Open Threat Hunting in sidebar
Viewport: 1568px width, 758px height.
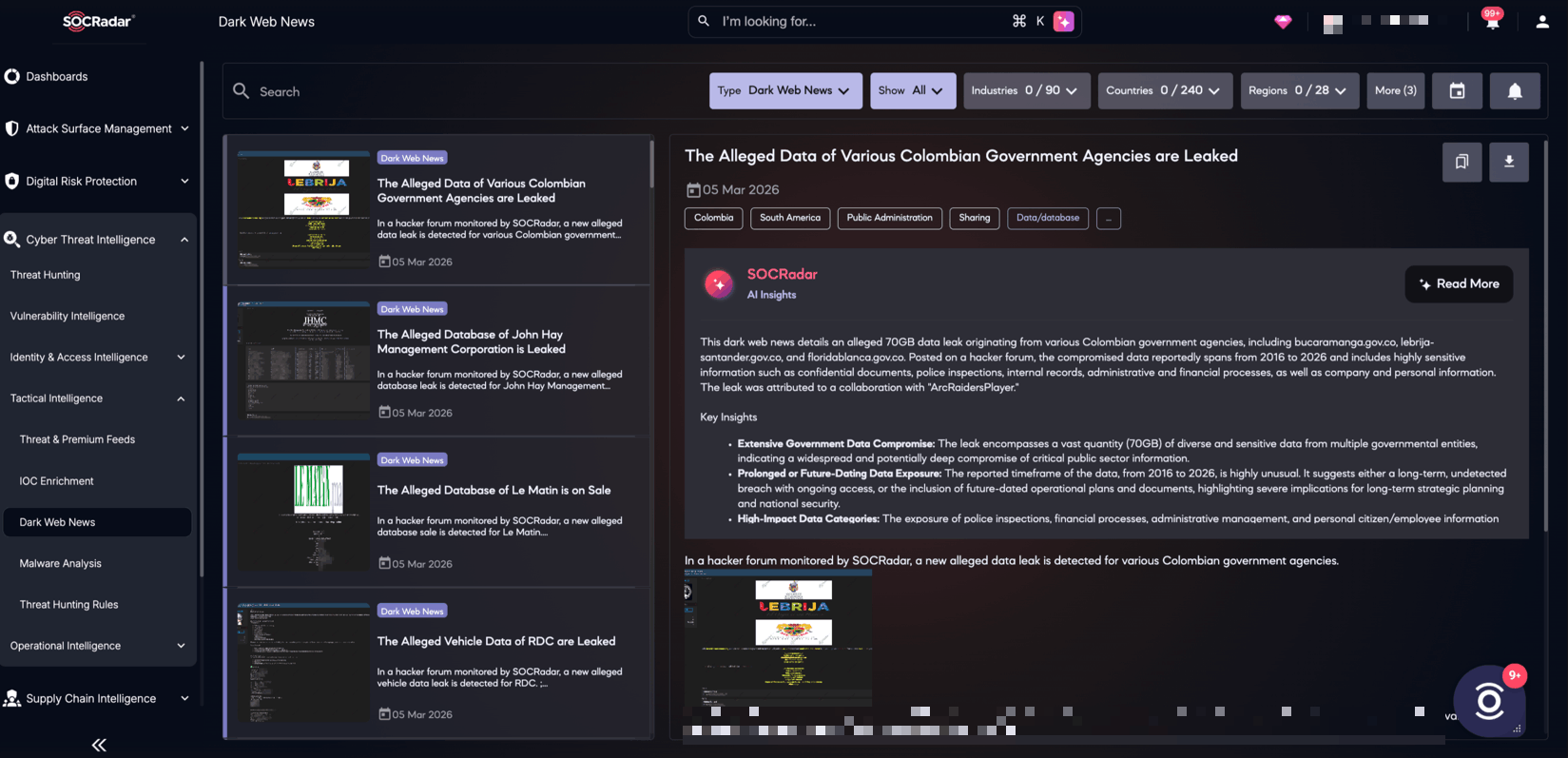[45, 275]
